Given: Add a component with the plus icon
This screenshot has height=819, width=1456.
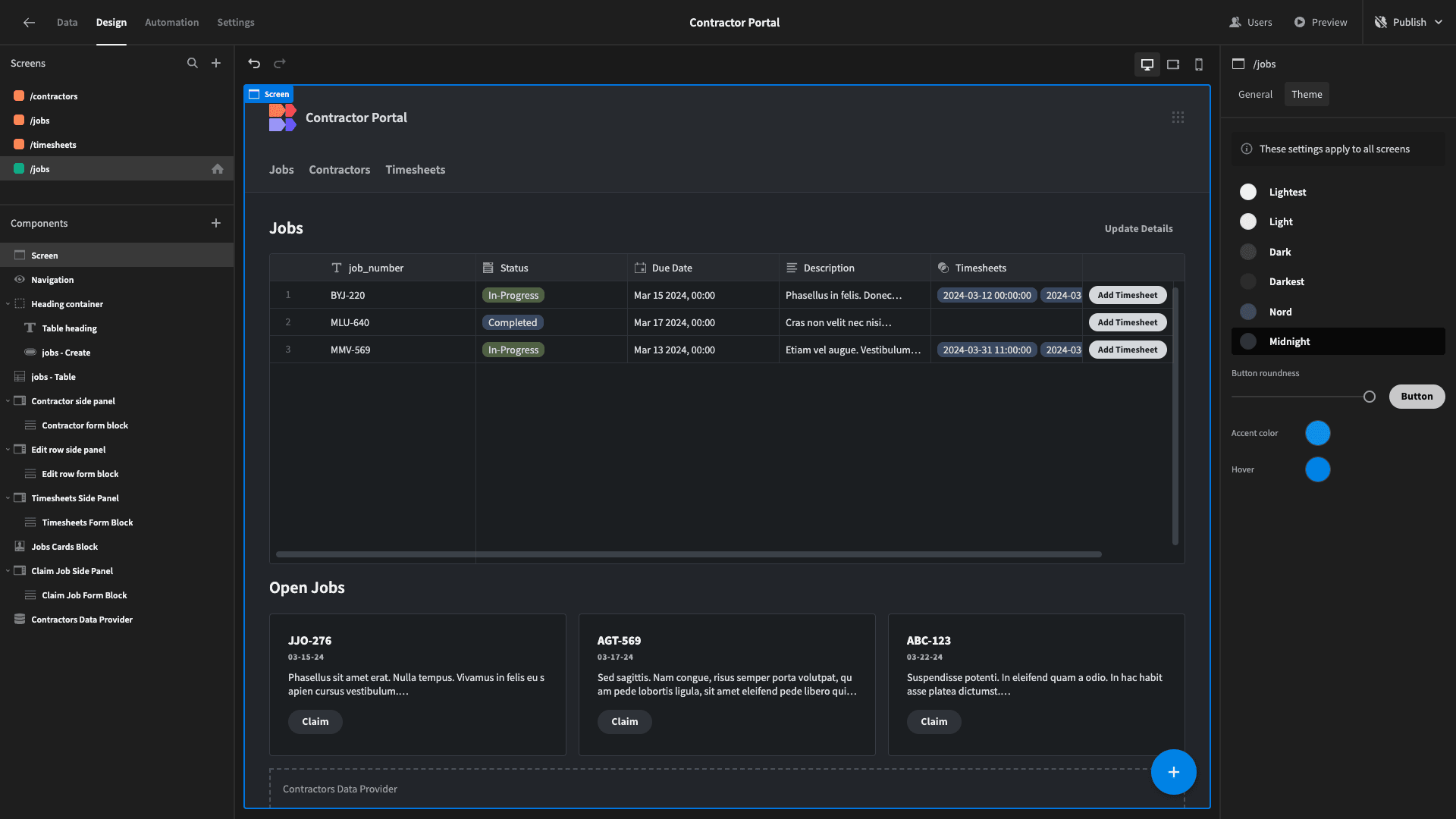Looking at the screenshot, I should [216, 223].
